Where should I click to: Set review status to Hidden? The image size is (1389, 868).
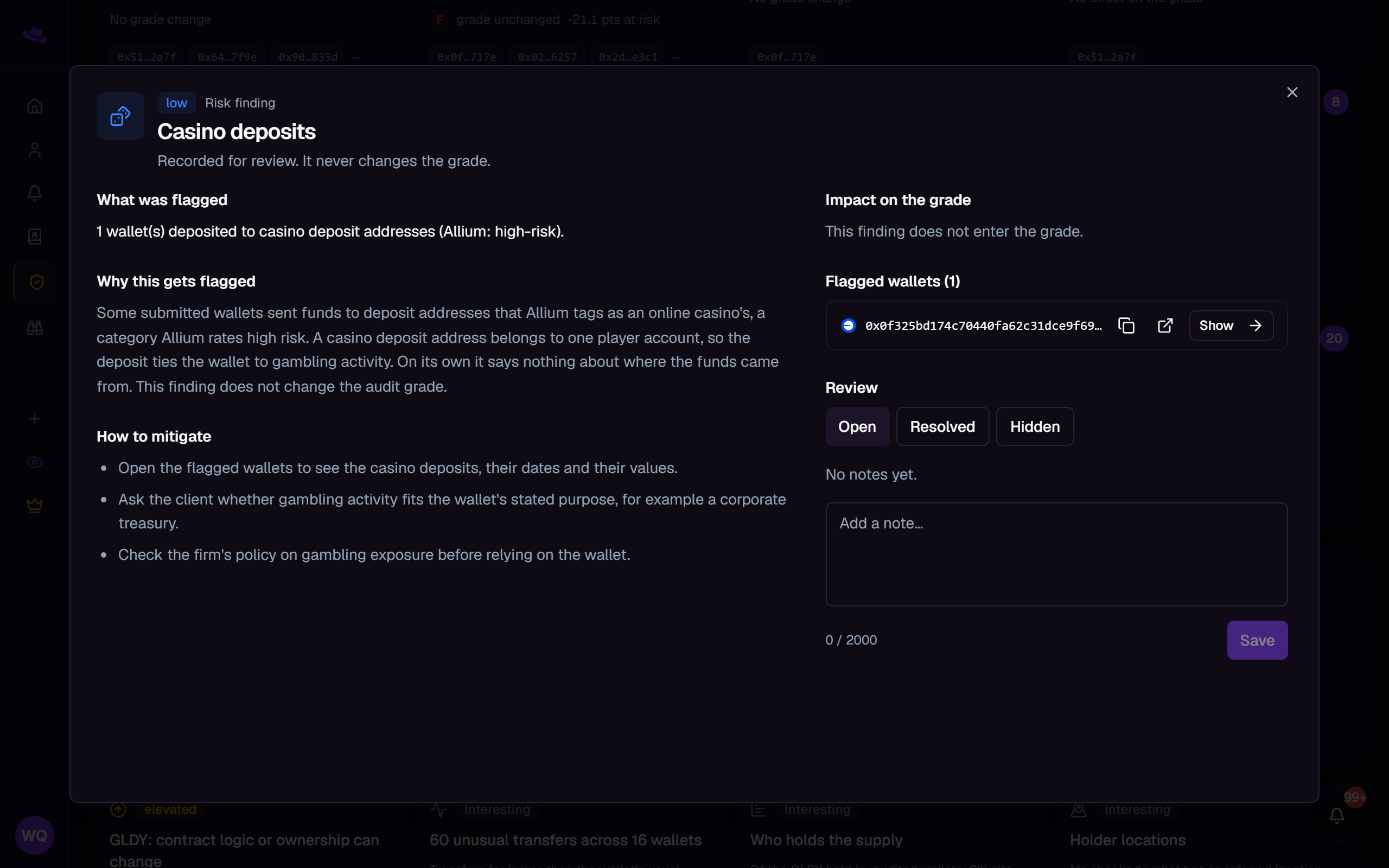(1035, 426)
